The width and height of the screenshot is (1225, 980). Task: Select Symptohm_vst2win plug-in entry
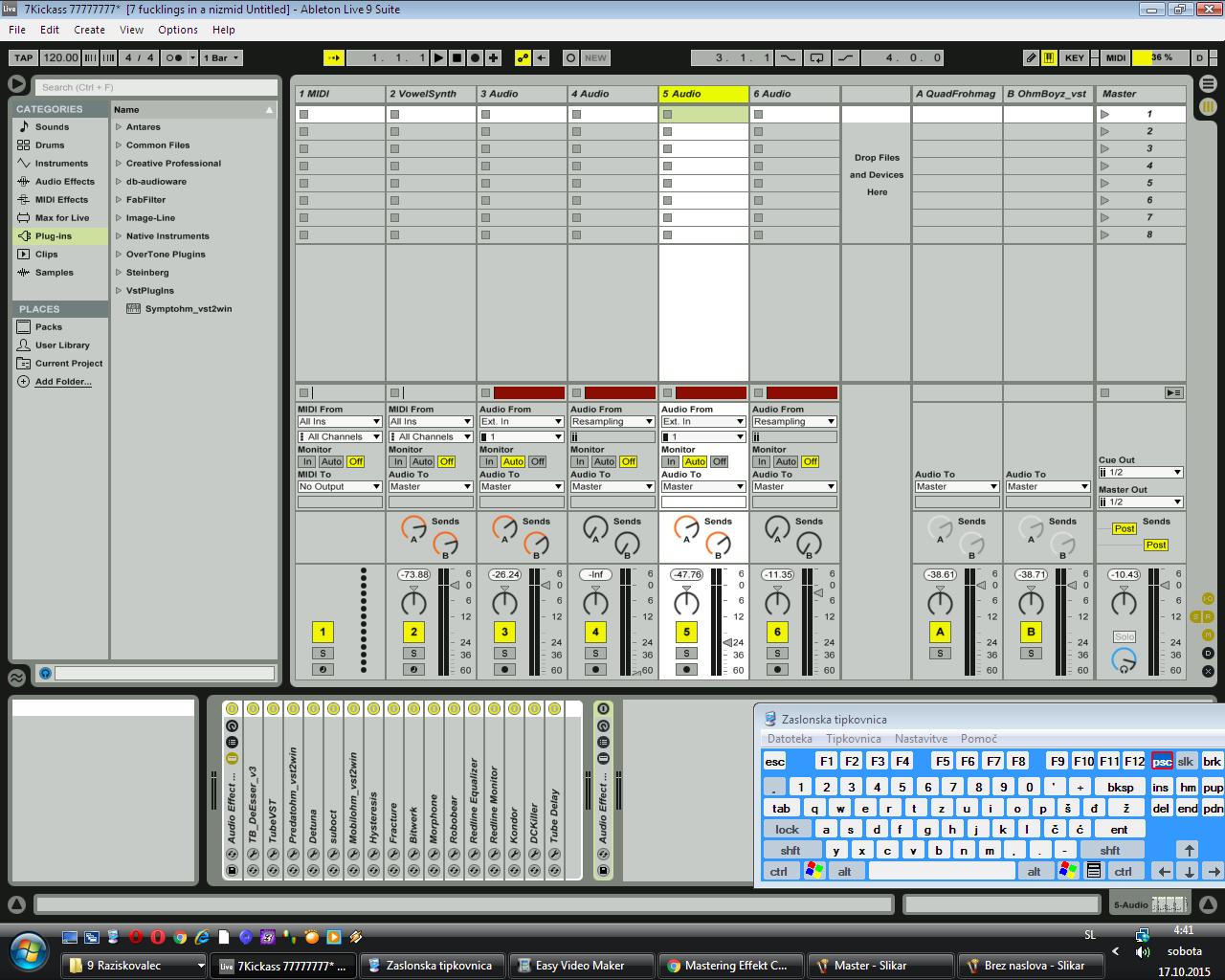point(189,308)
